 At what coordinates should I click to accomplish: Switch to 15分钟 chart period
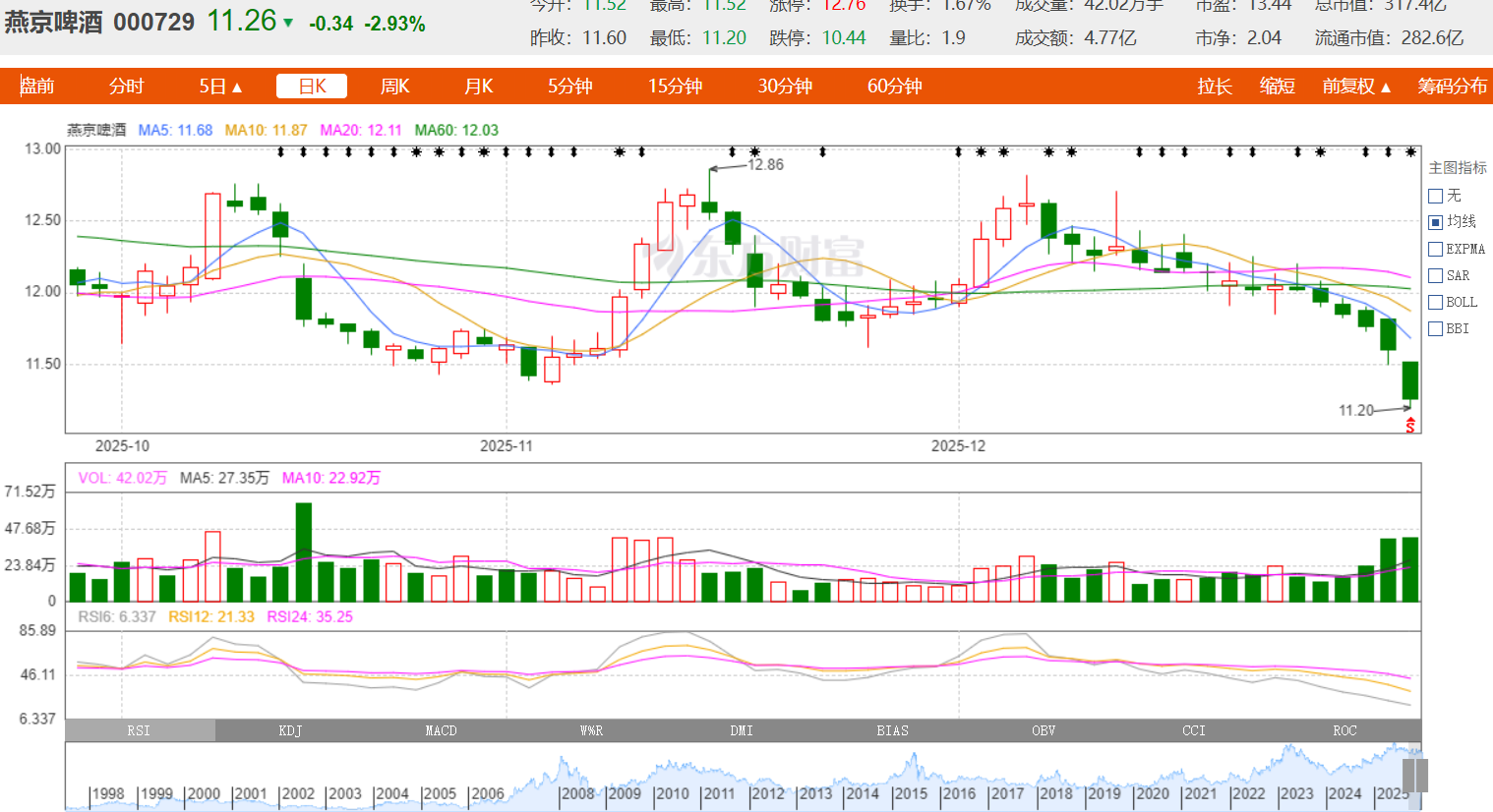[x=675, y=87]
